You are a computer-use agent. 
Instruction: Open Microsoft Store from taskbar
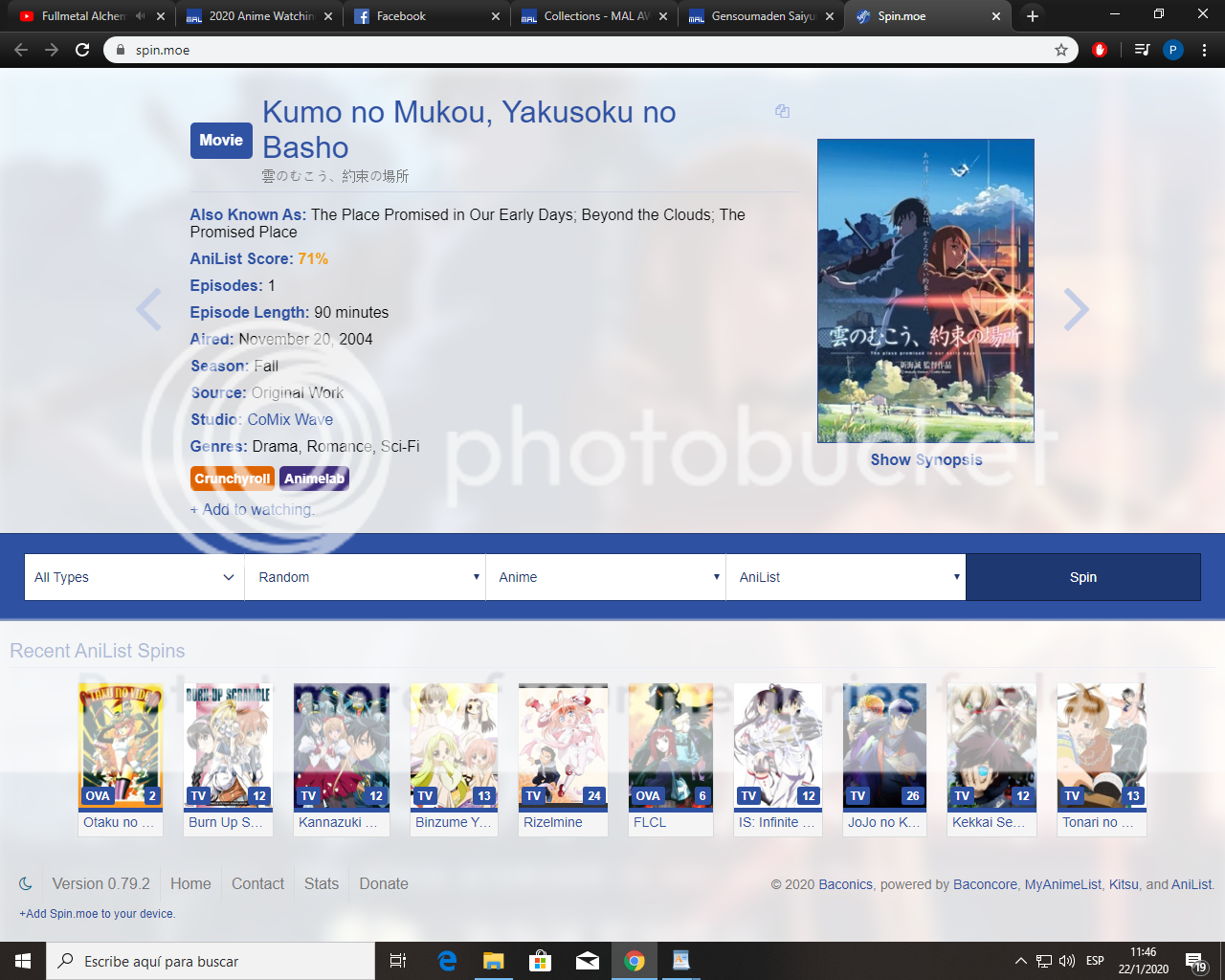[x=540, y=961]
